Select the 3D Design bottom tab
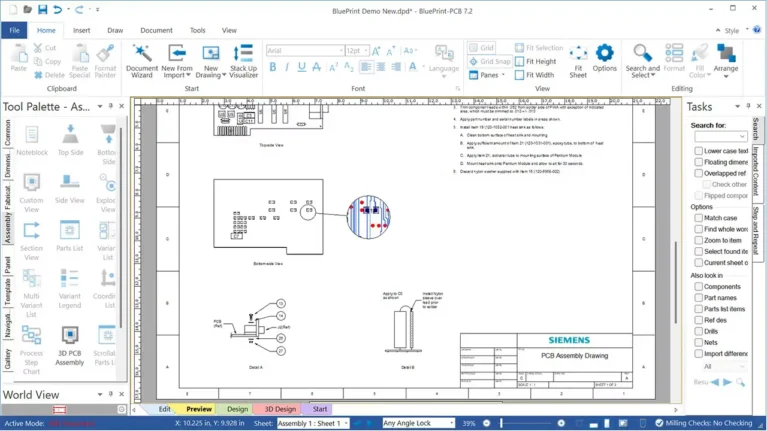Viewport: 767px width, 431px height. pos(280,409)
